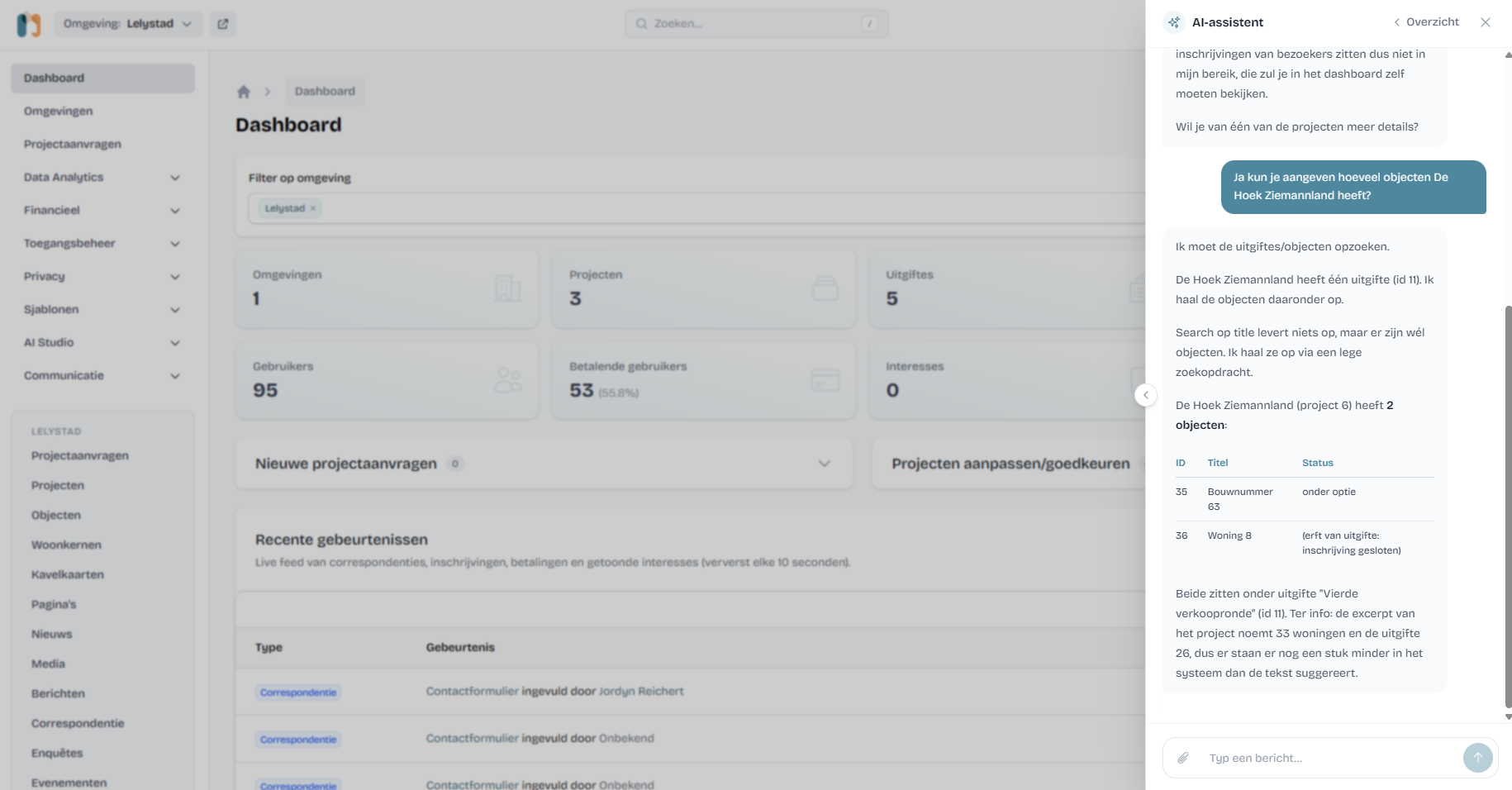Click the send message arrow button
This screenshot has height=790, width=1512.
coord(1478,758)
